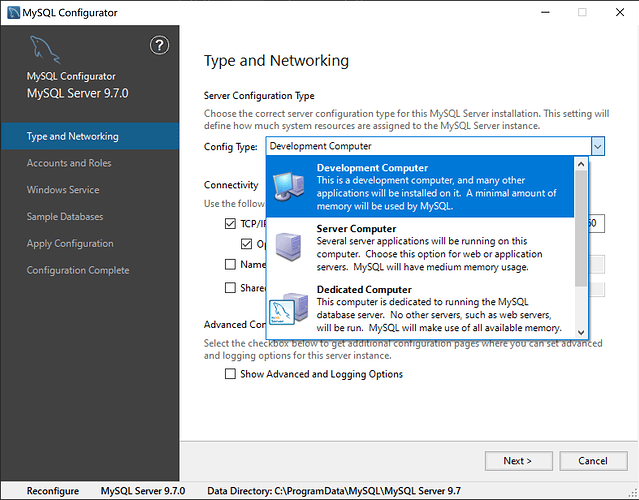Click the MySQL dolphin logo in sidebar
Image resolution: width=639 pixels, height=500 pixels.
[x=45, y=50]
